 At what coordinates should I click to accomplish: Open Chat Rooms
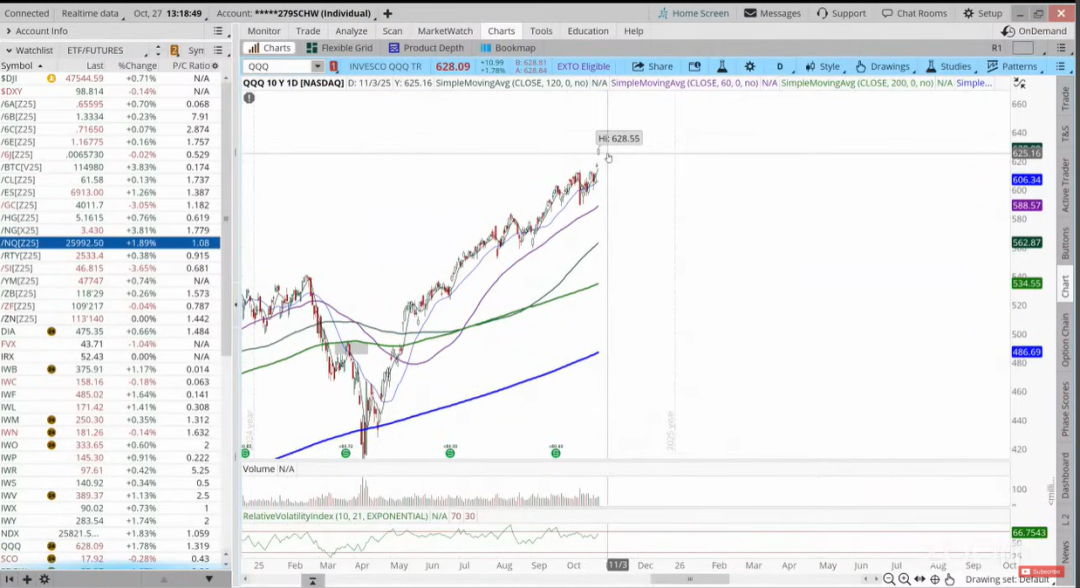(x=914, y=13)
